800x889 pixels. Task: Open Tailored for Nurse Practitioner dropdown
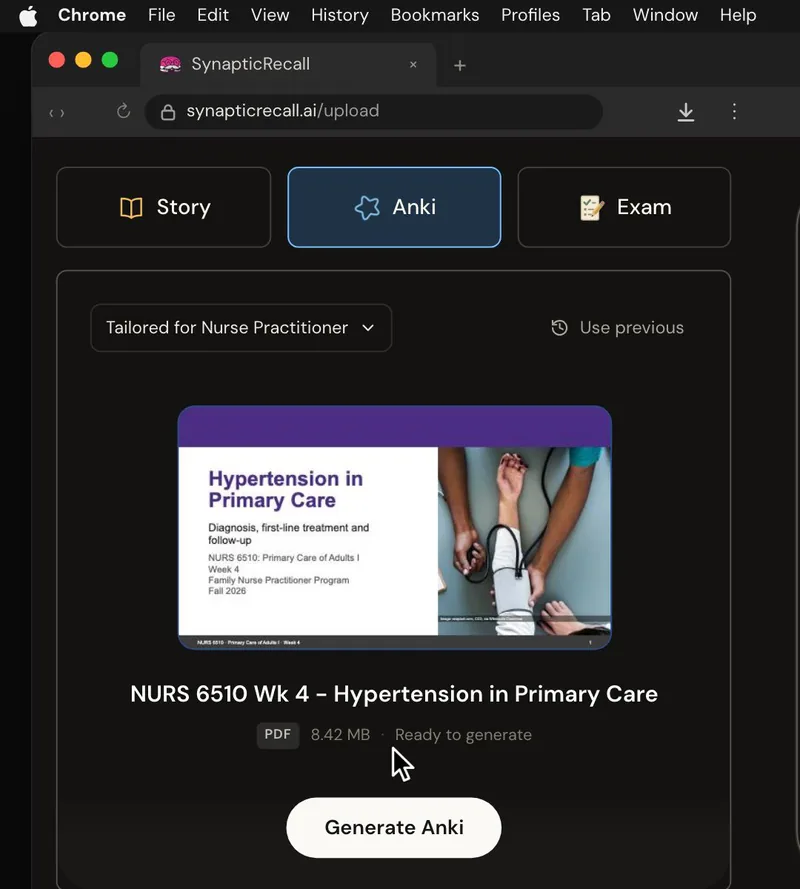[241, 328]
